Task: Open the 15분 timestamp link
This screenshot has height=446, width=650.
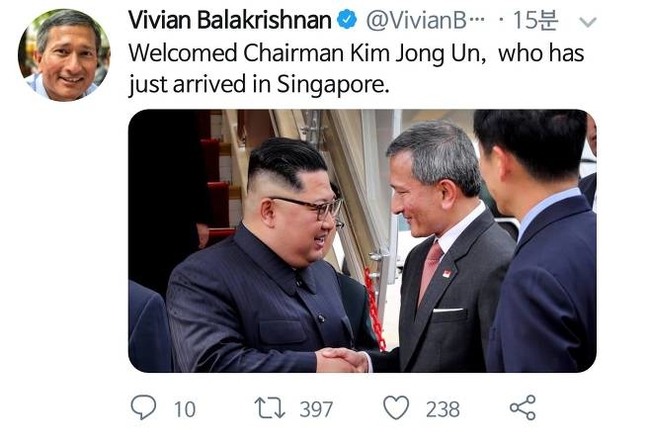Action: tap(536, 20)
